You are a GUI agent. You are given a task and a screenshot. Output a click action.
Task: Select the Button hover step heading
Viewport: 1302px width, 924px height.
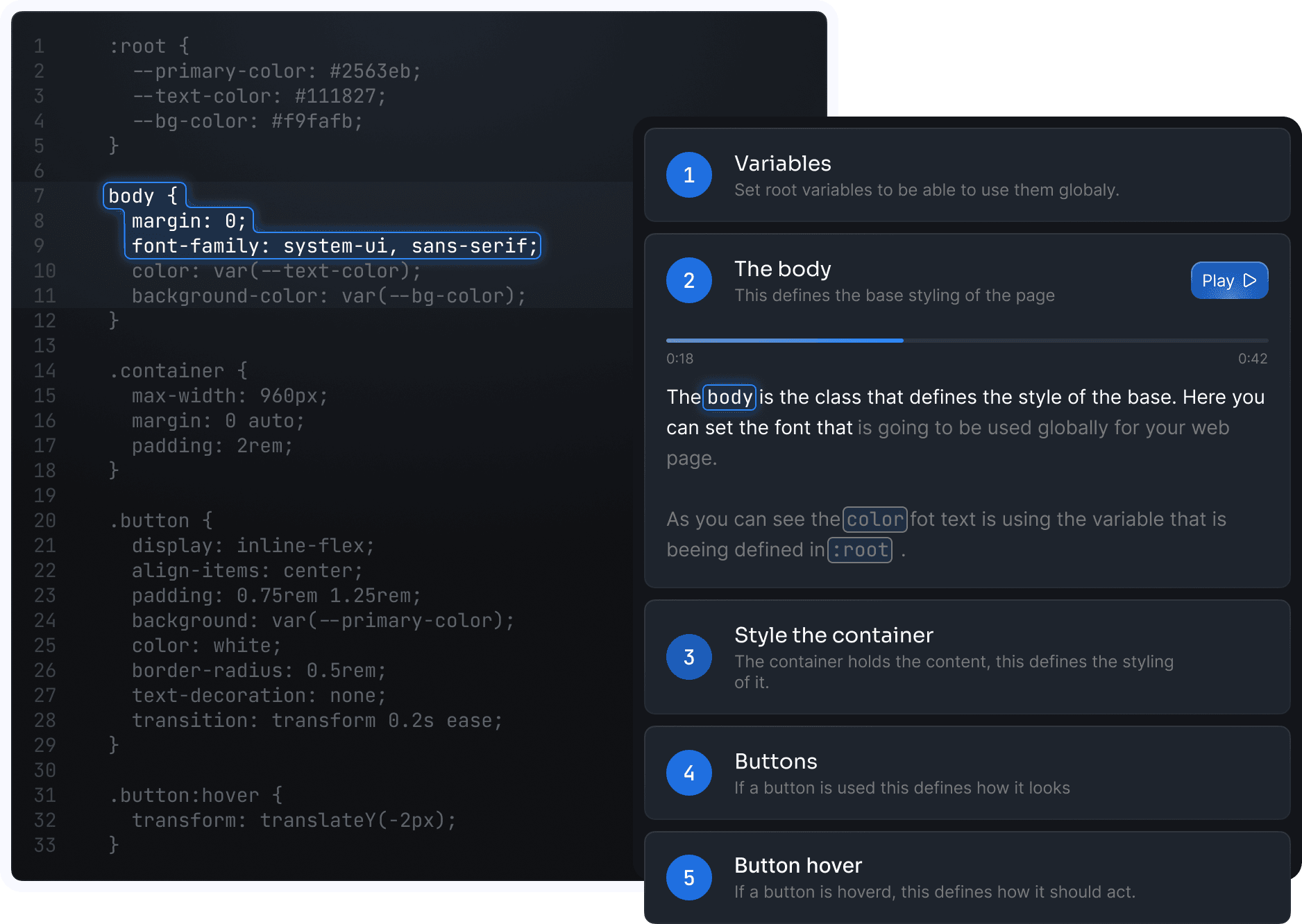click(798, 865)
